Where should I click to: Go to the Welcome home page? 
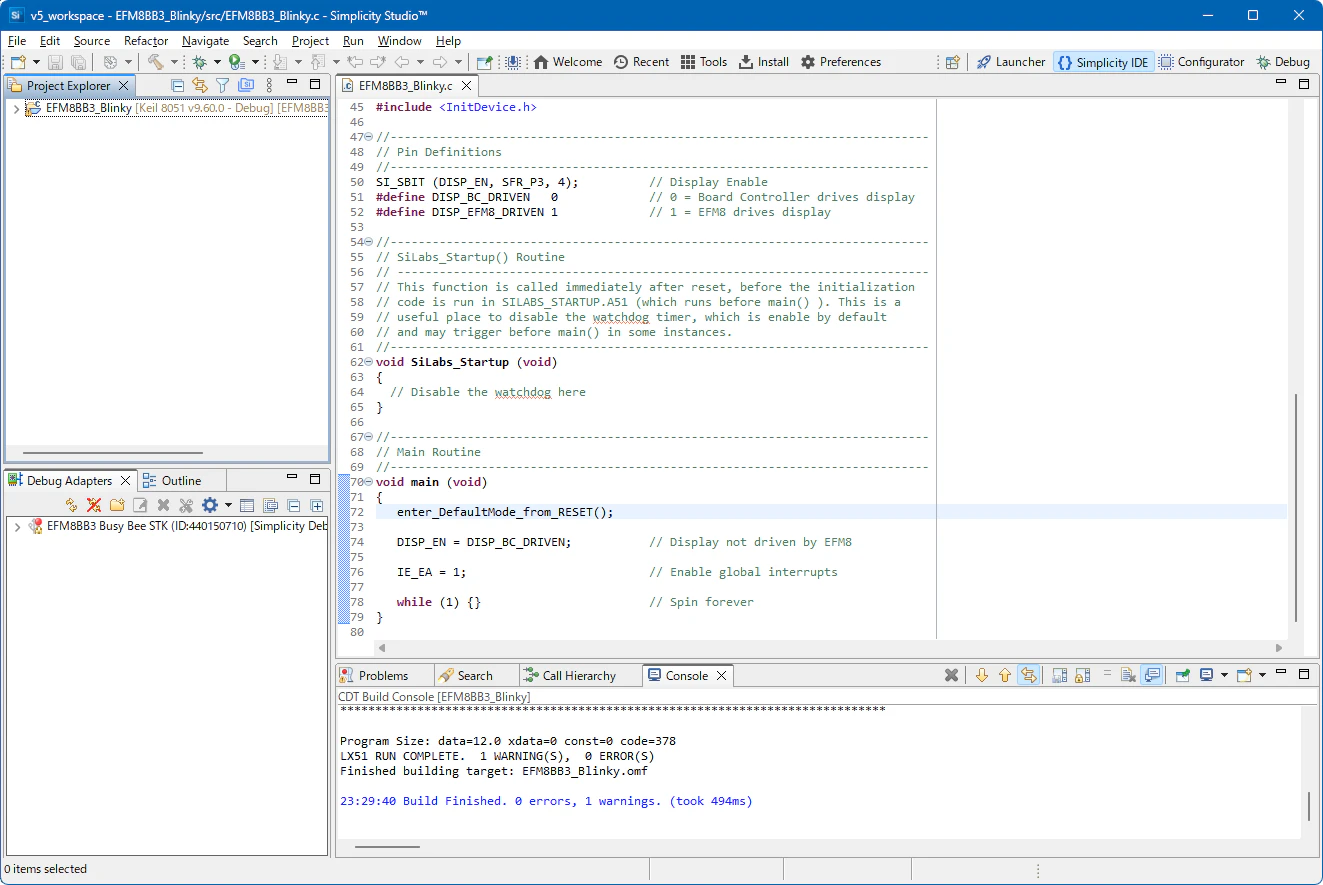[x=568, y=62]
